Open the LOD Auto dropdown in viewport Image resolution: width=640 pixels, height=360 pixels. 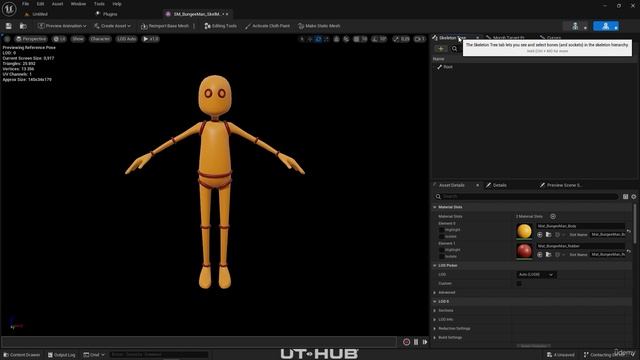click(127, 39)
